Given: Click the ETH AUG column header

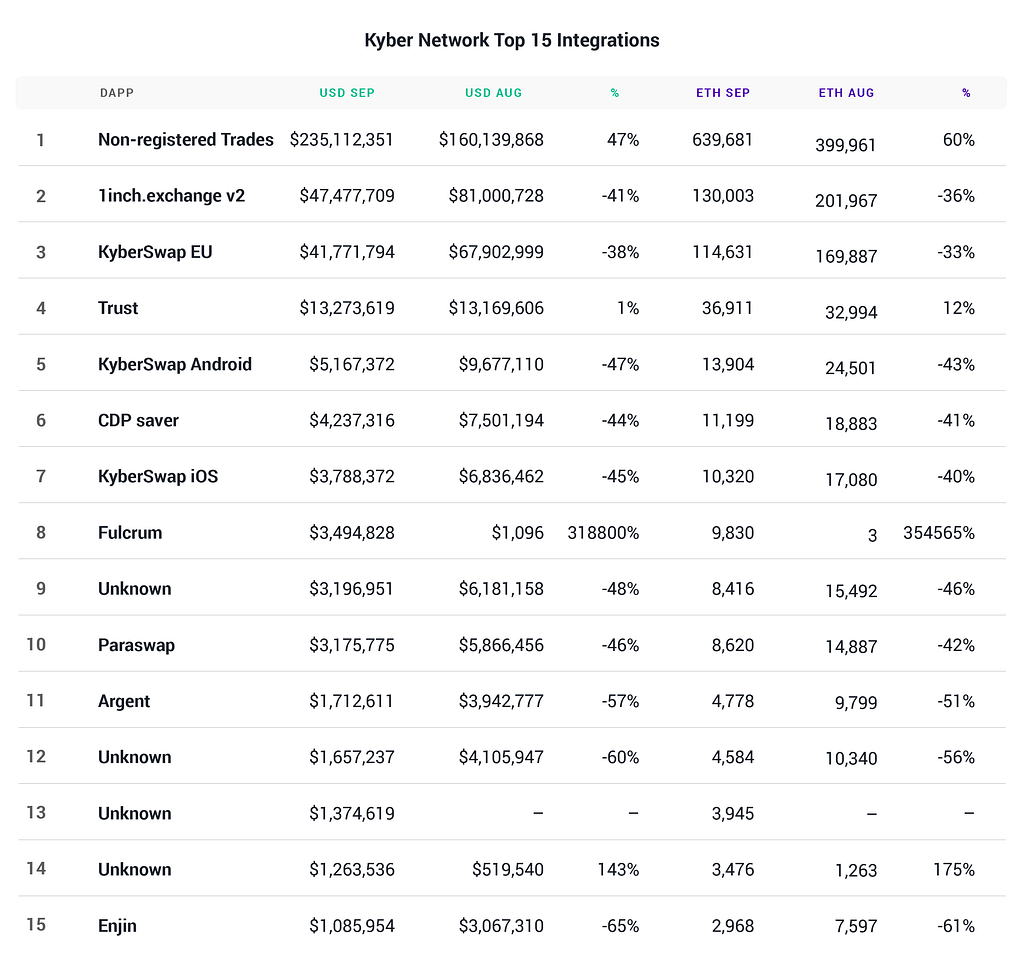Looking at the screenshot, I should 846,93.
